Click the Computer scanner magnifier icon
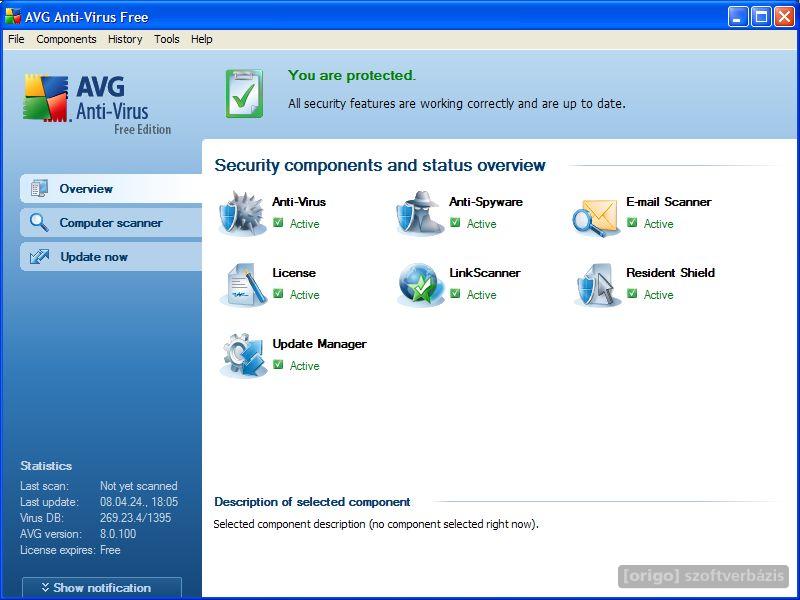The image size is (800, 600). click(39, 223)
